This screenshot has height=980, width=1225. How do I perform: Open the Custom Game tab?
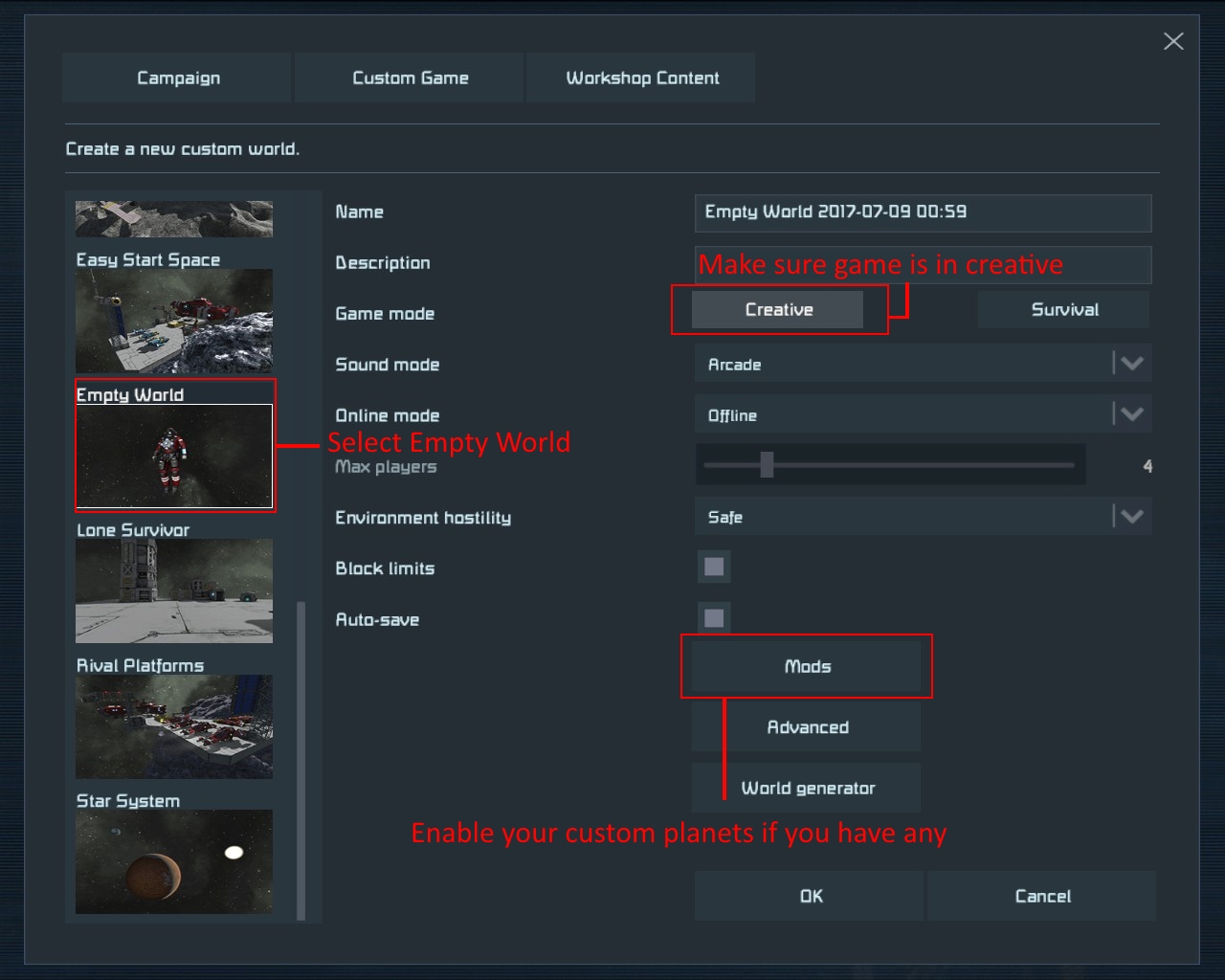click(x=410, y=78)
